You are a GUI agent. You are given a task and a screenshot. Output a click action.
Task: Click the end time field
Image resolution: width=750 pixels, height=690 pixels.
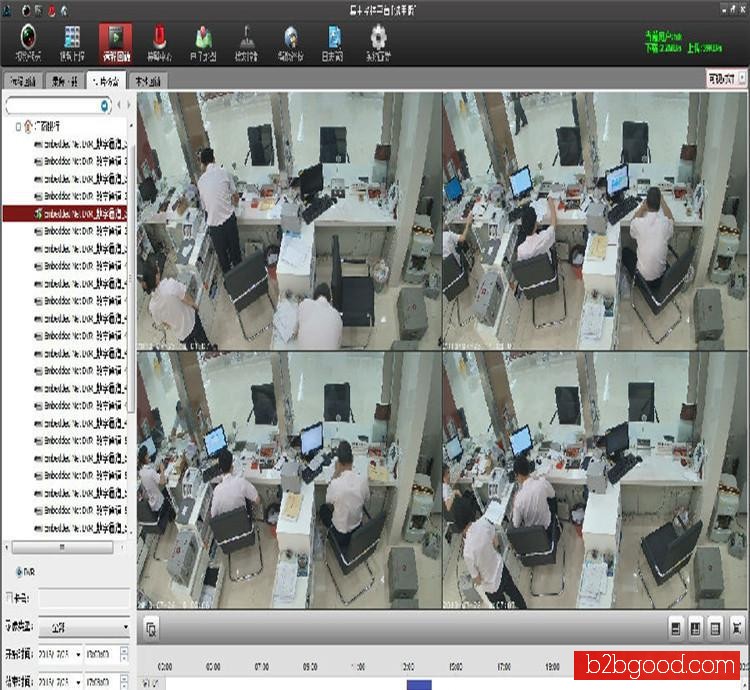click(102, 681)
